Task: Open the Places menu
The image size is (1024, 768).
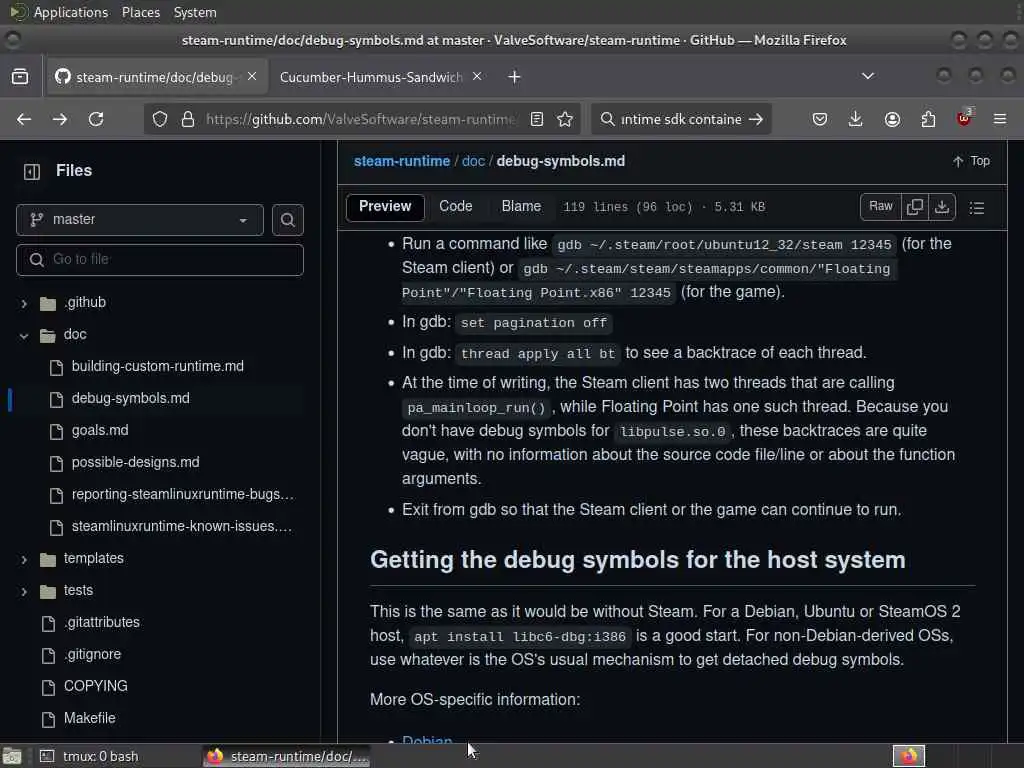Action: [x=141, y=12]
